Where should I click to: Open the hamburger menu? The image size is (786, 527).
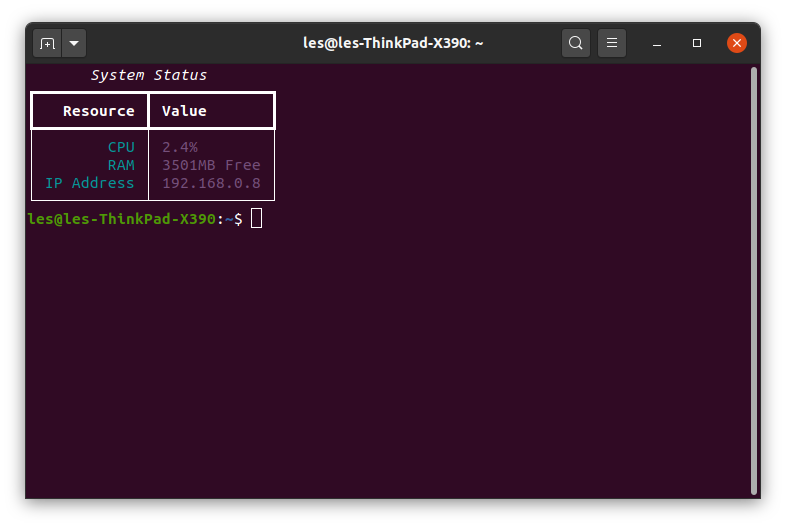pyautogui.click(x=612, y=43)
